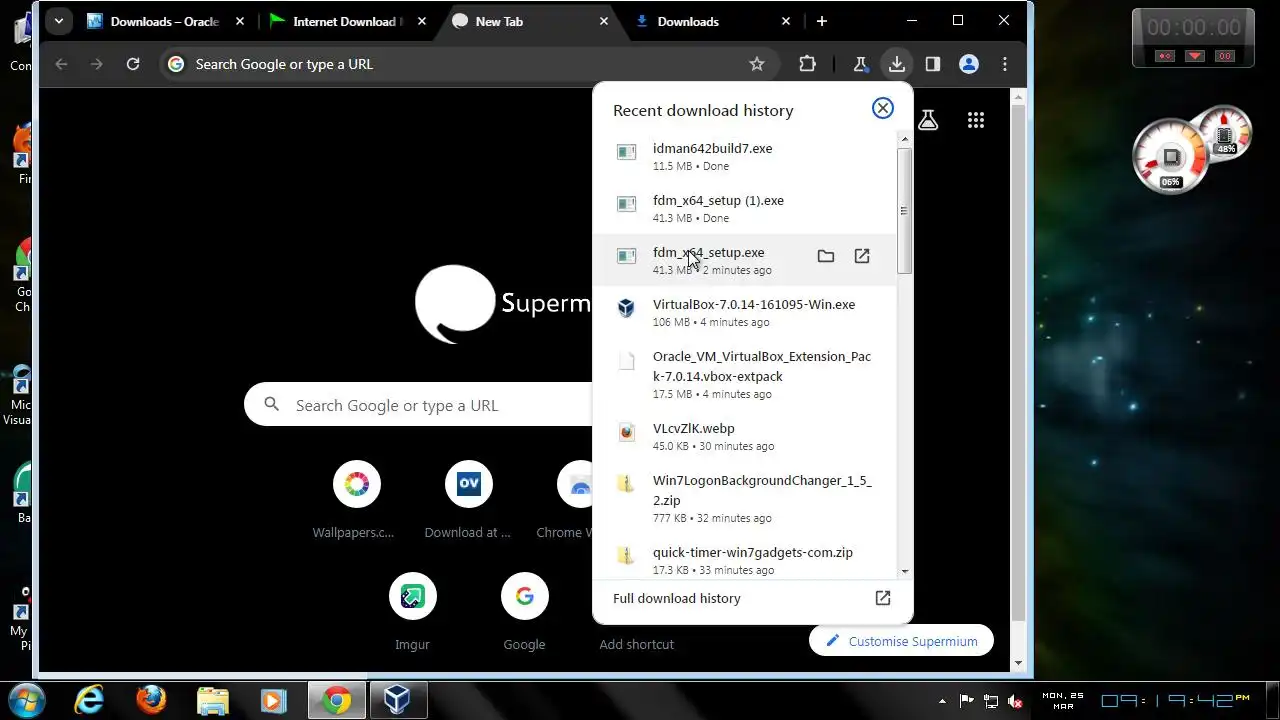Go forward with the forward arrow
Image resolution: width=1280 pixels, height=720 pixels.
(97, 64)
